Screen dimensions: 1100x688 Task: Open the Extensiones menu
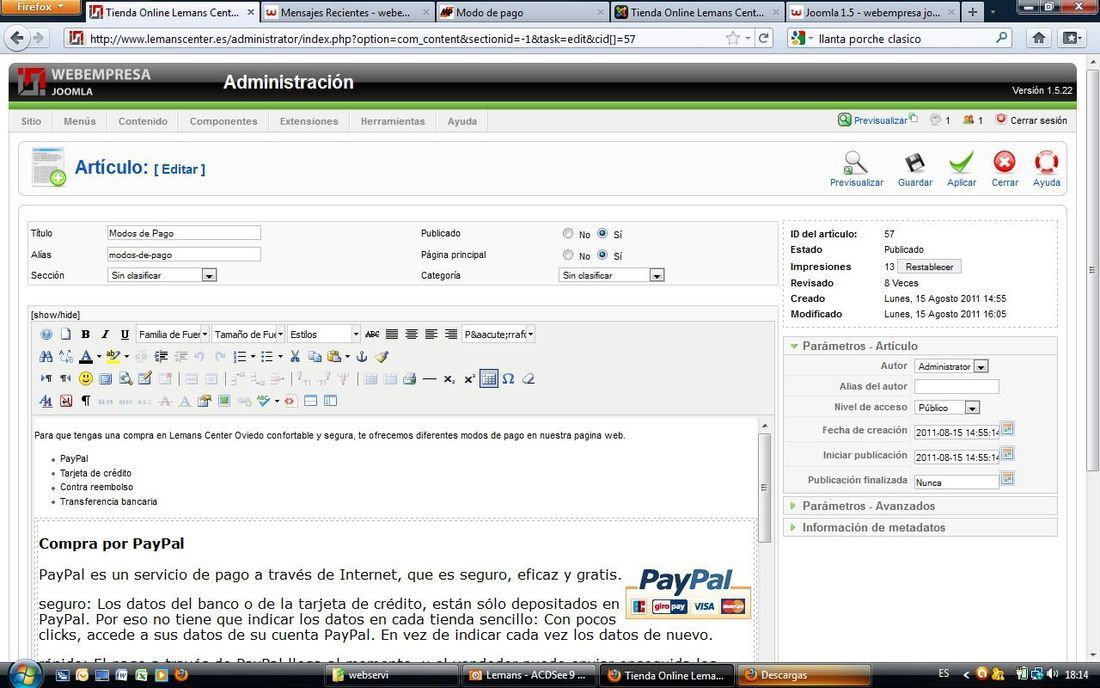click(309, 121)
